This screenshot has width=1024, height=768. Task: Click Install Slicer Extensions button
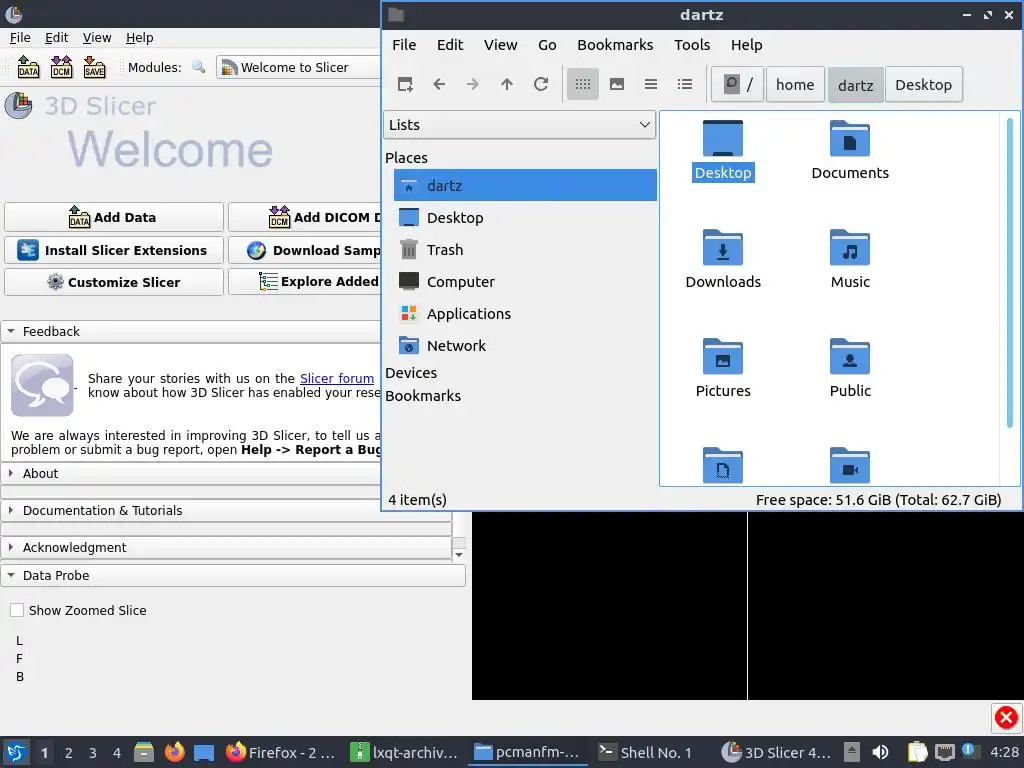(x=114, y=250)
